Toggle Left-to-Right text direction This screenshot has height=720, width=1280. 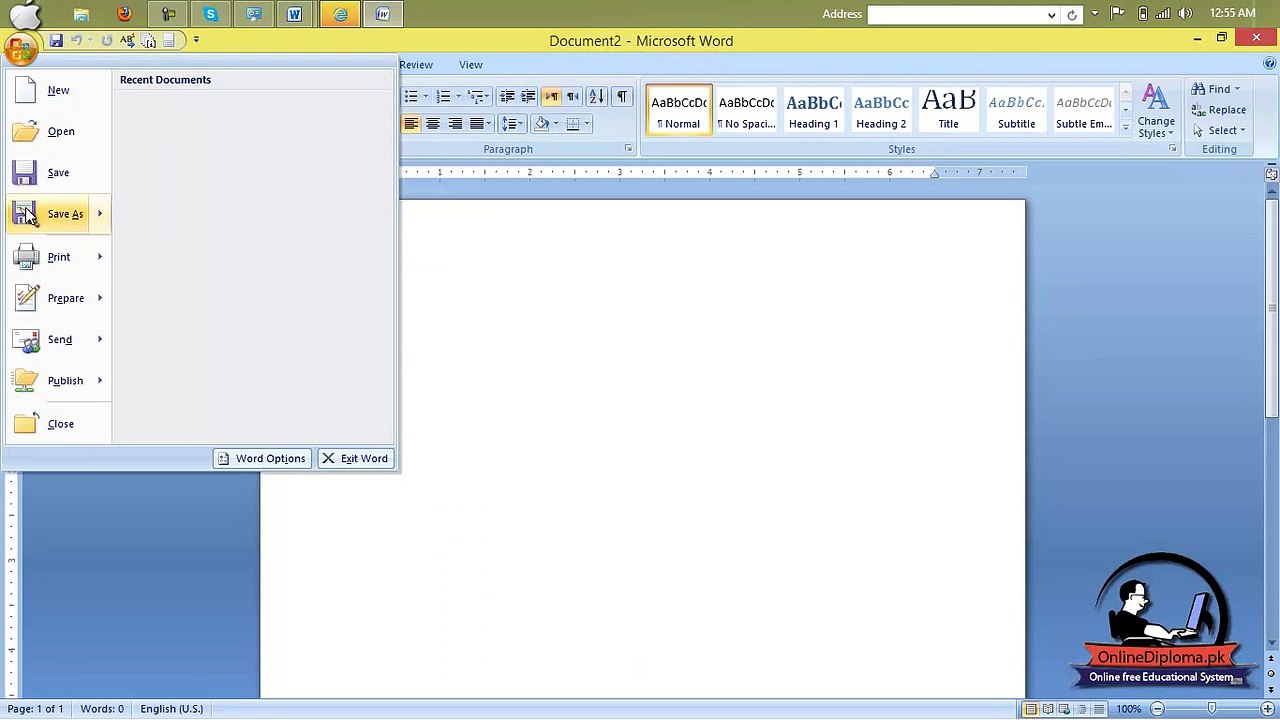click(x=551, y=97)
